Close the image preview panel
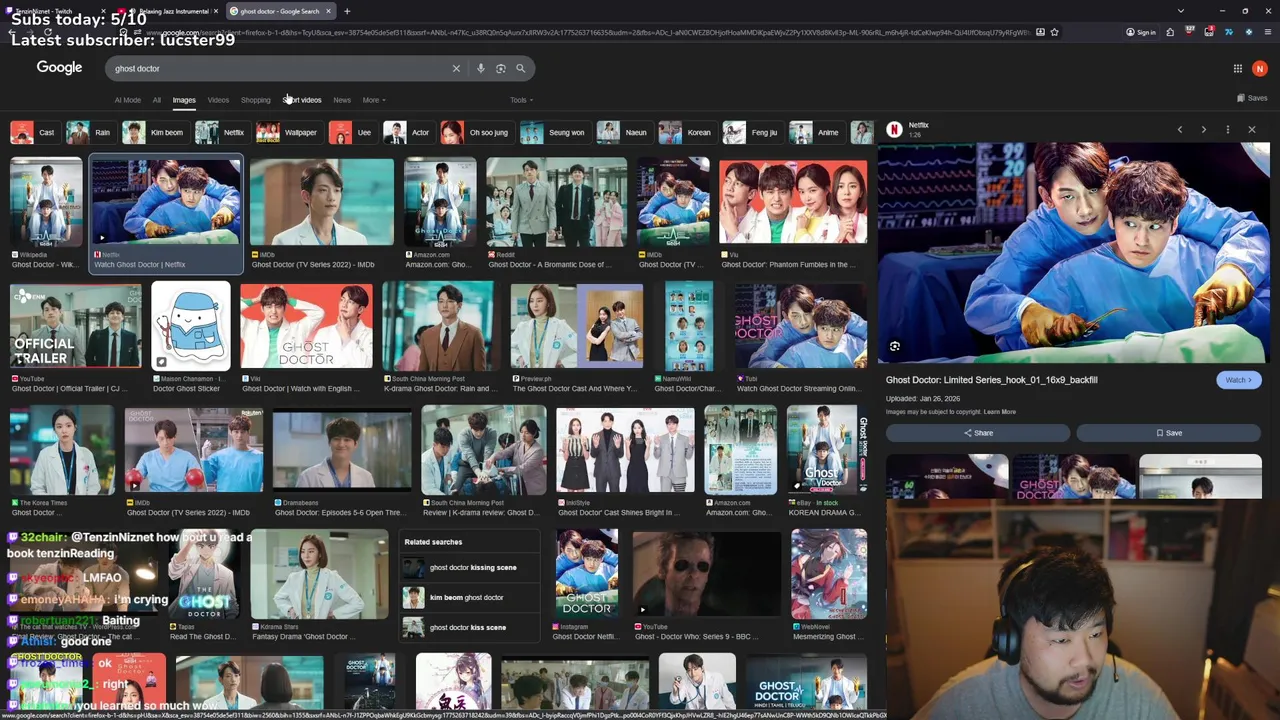The image size is (1280, 720). click(x=1252, y=130)
